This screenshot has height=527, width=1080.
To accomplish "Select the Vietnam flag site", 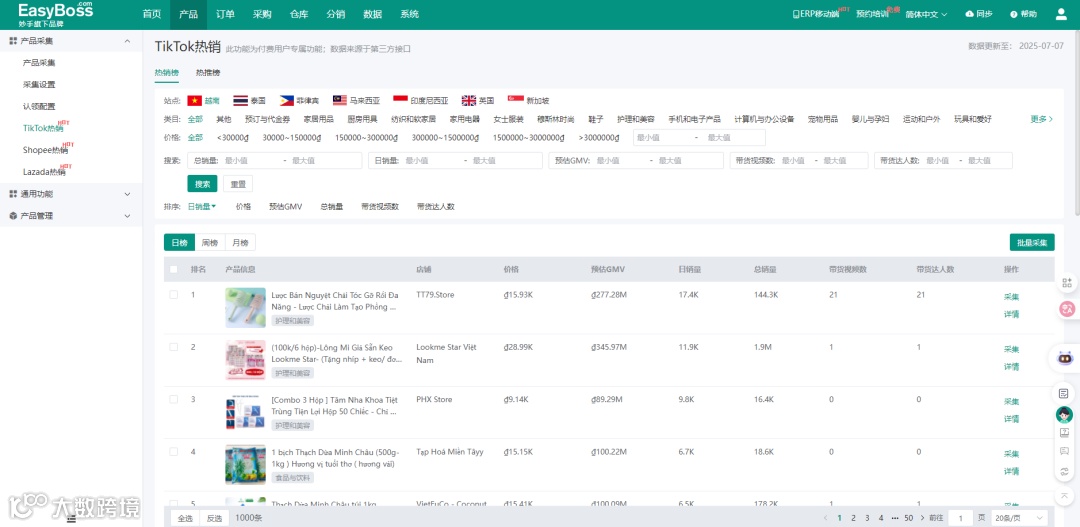I will [194, 101].
